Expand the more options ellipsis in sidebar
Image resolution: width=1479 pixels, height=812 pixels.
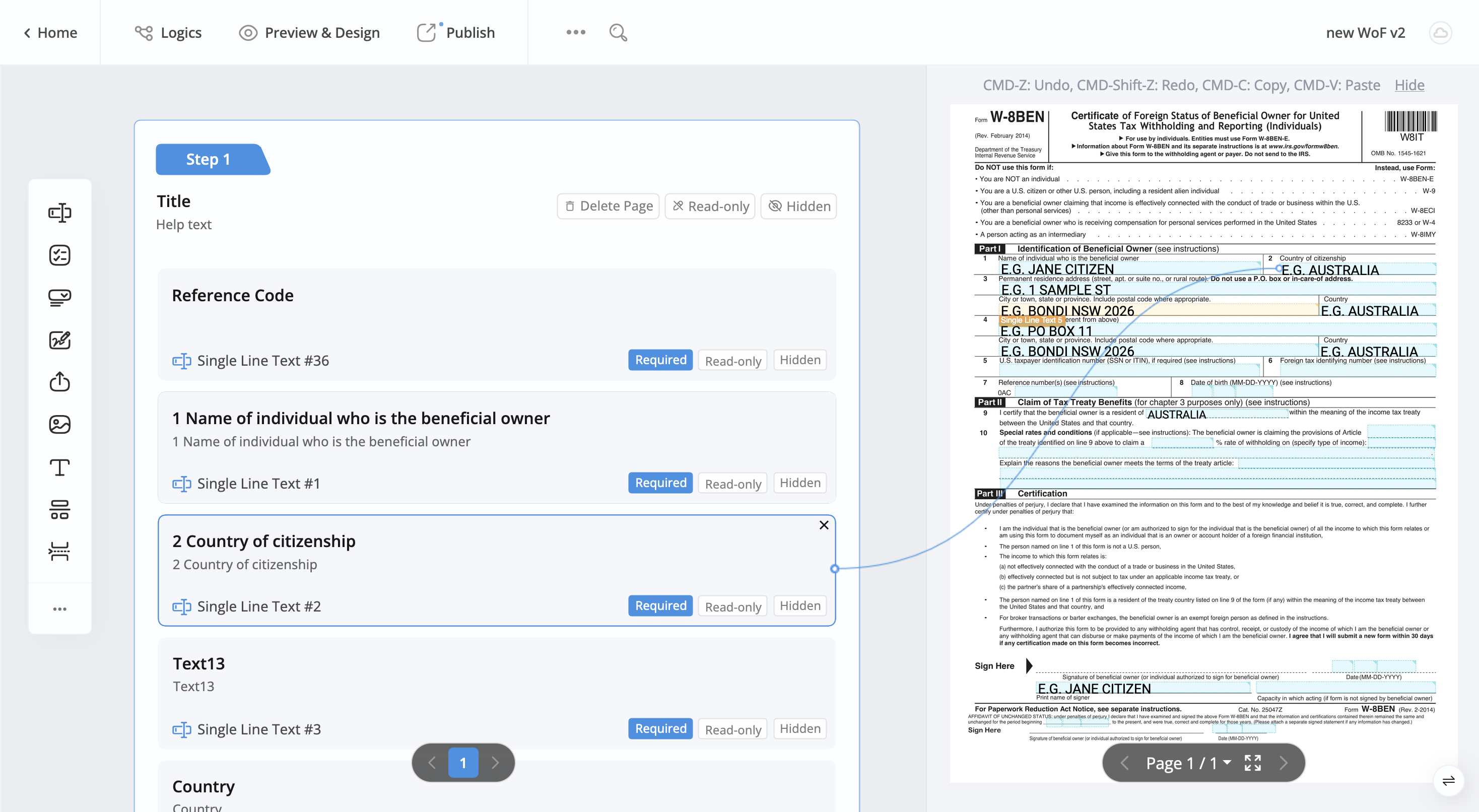point(60,608)
